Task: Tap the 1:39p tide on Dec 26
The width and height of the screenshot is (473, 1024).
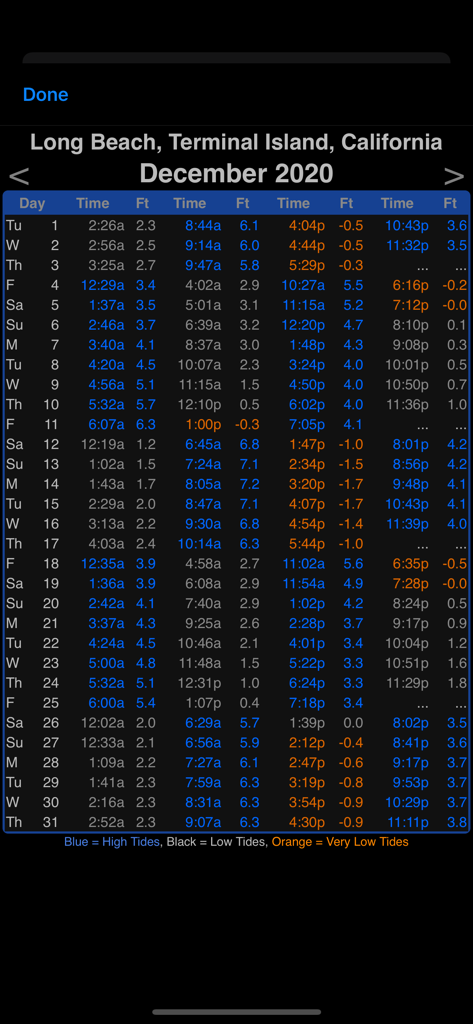Action: pyautogui.click(x=307, y=723)
